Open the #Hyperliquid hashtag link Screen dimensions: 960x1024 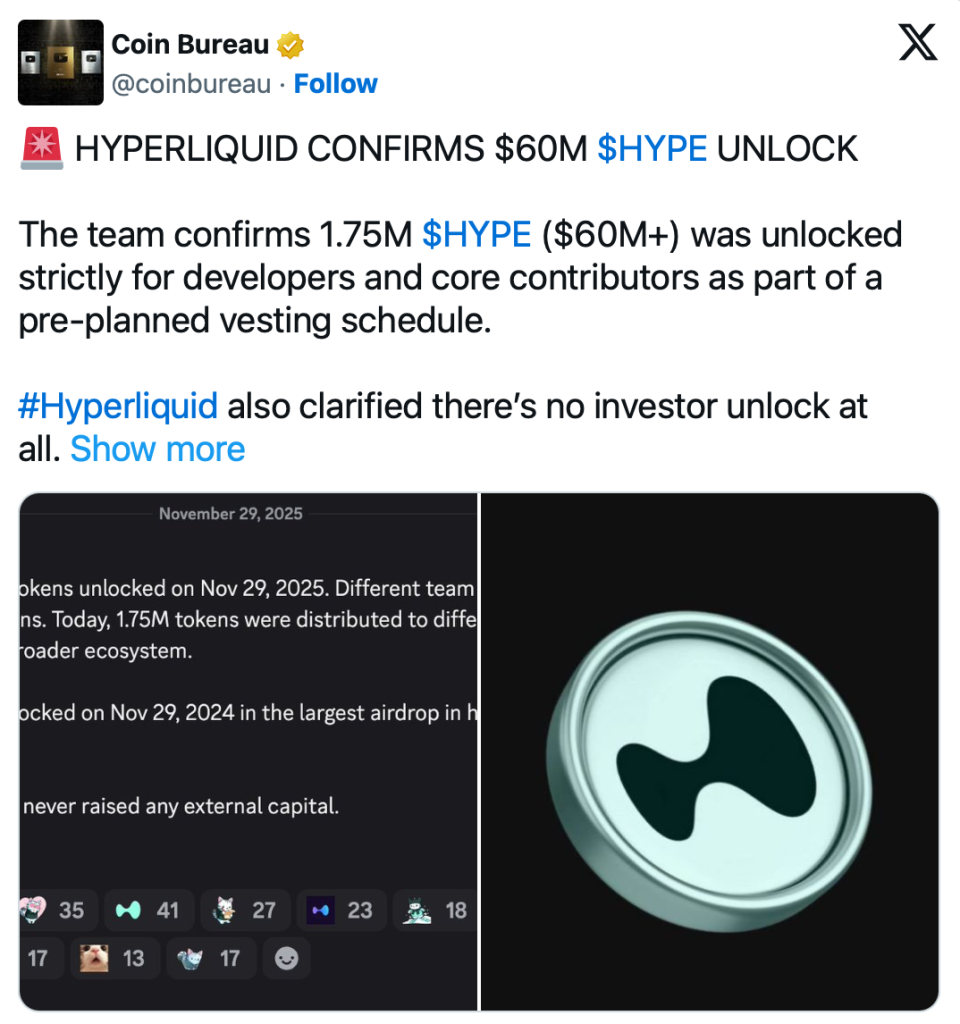point(118,406)
